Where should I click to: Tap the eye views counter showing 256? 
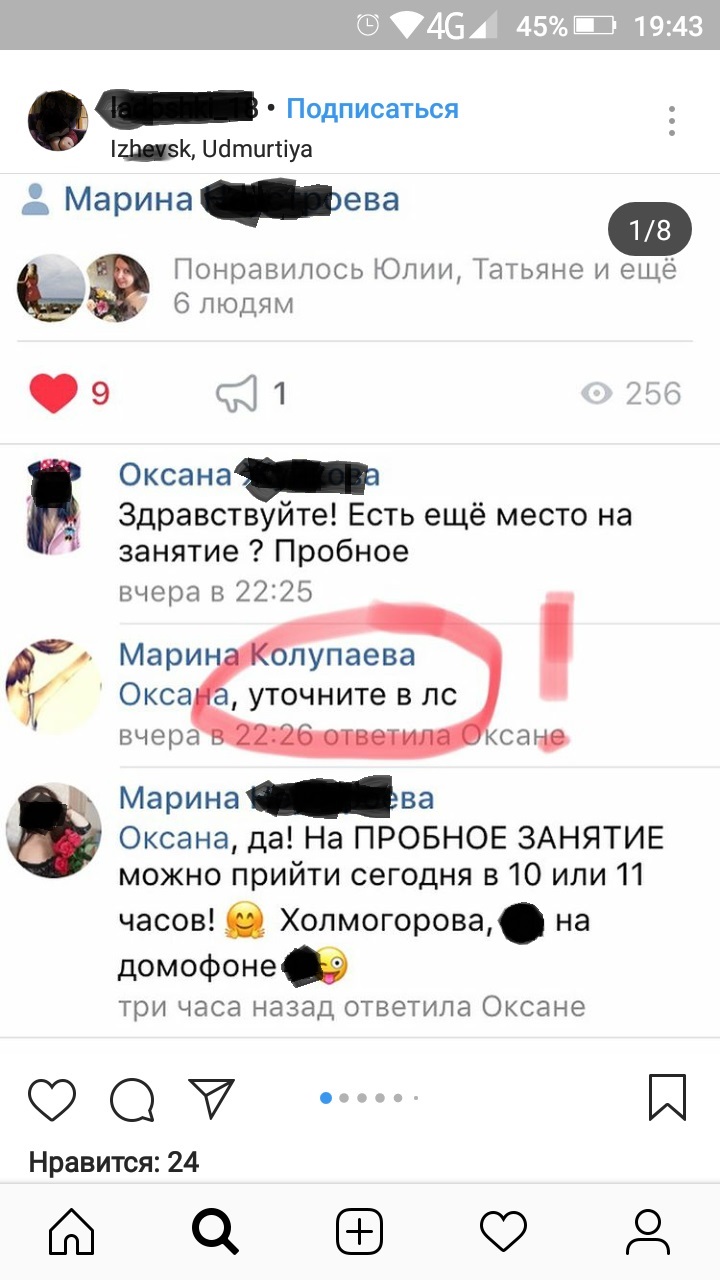tap(631, 393)
